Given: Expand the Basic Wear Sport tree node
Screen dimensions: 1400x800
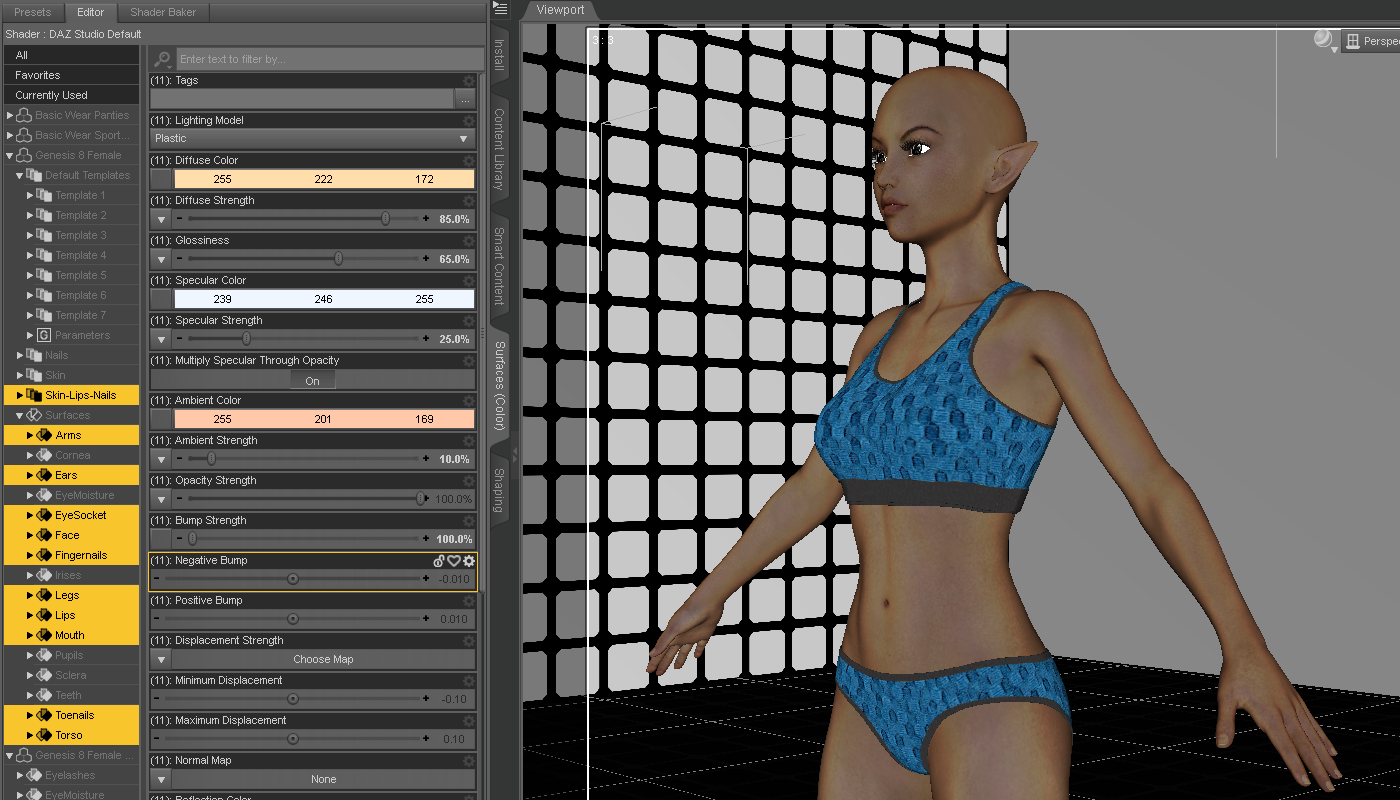Looking at the screenshot, I should tap(10, 135).
